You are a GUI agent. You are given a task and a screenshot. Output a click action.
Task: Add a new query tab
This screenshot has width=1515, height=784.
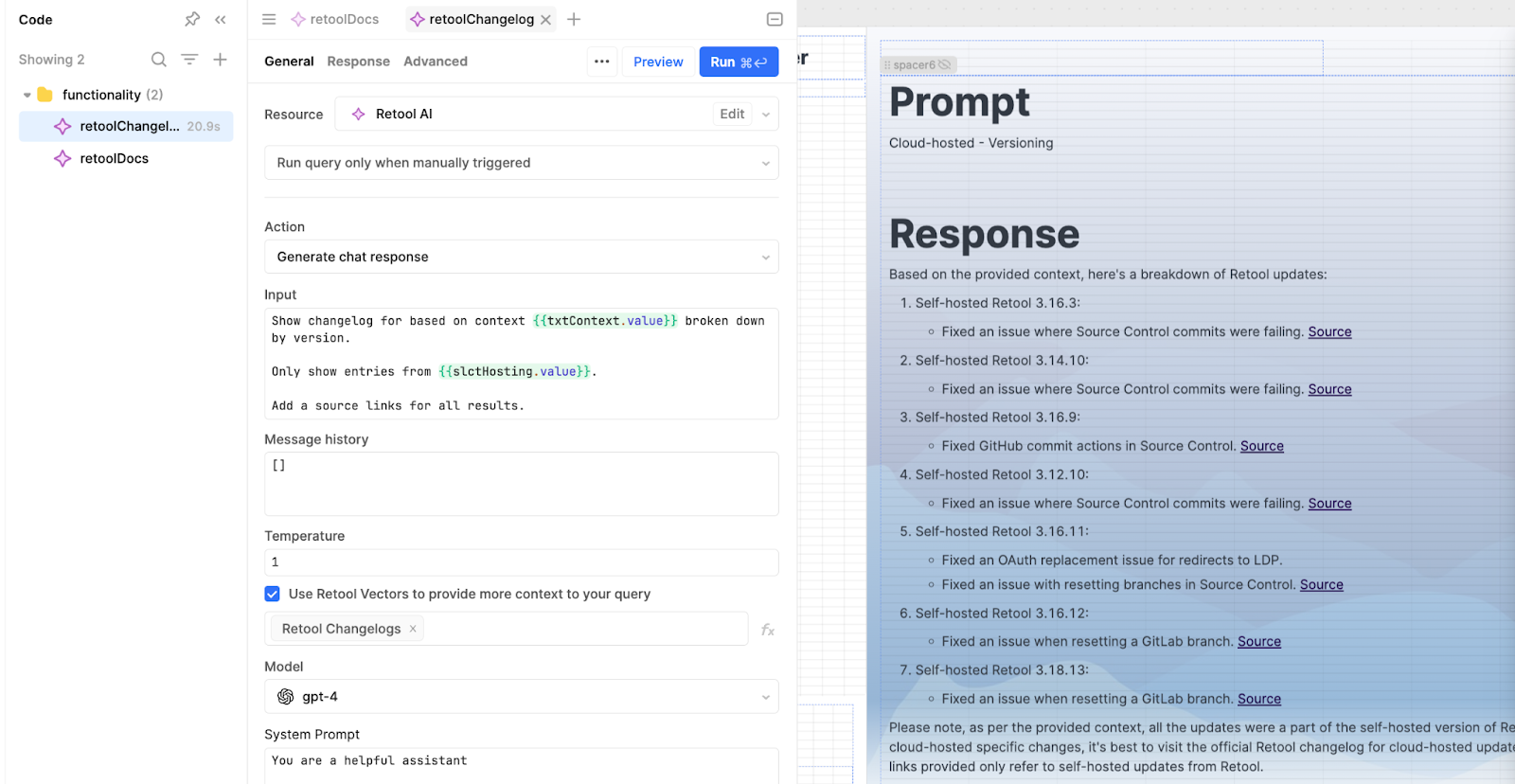point(574,19)
